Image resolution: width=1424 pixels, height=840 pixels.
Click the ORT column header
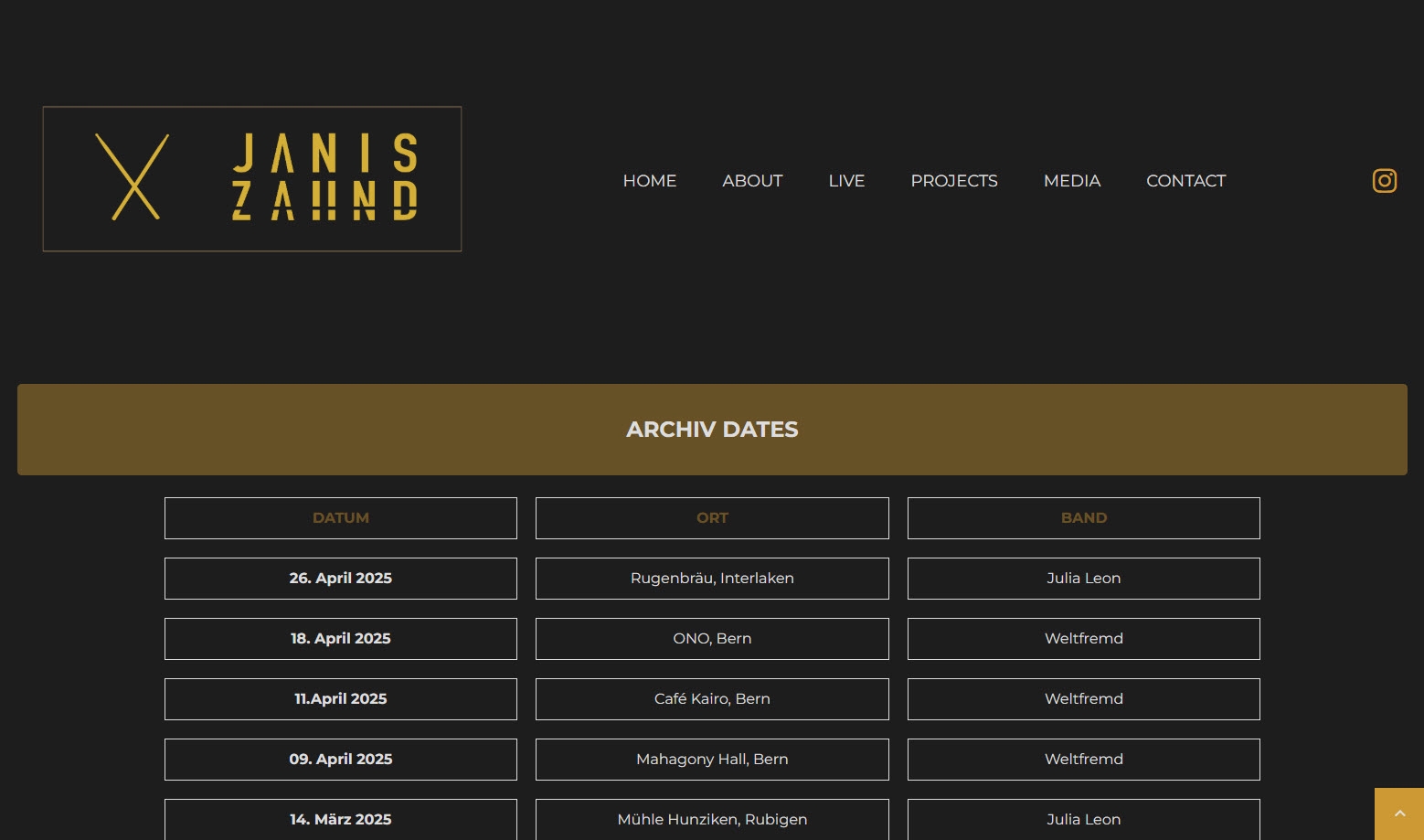click(712, 518)
